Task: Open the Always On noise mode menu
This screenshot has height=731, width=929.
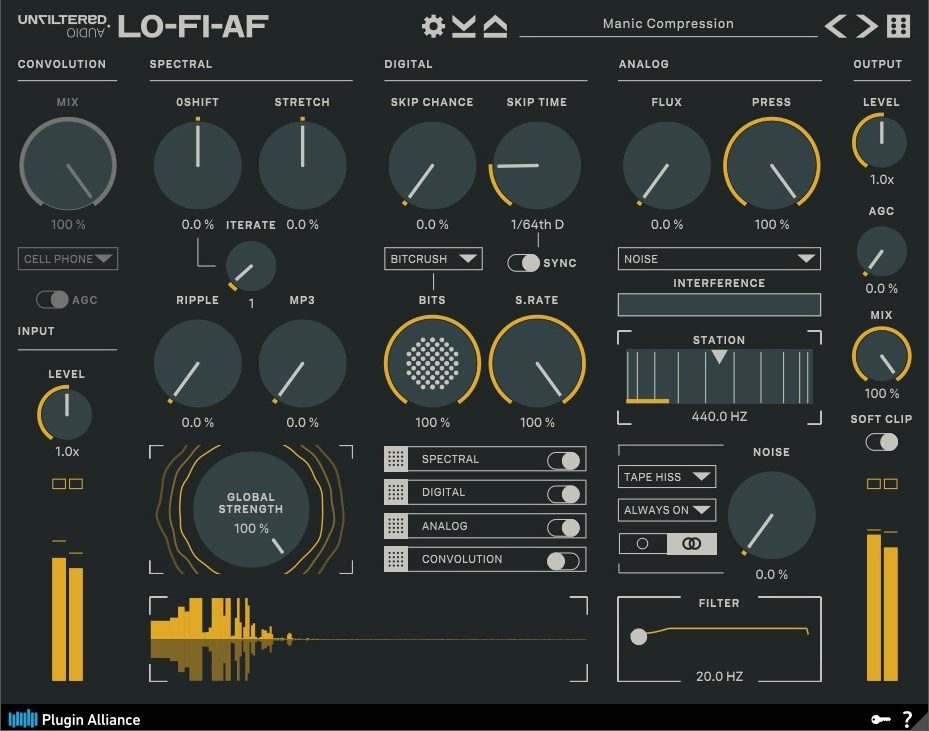Action: (667, 510)
